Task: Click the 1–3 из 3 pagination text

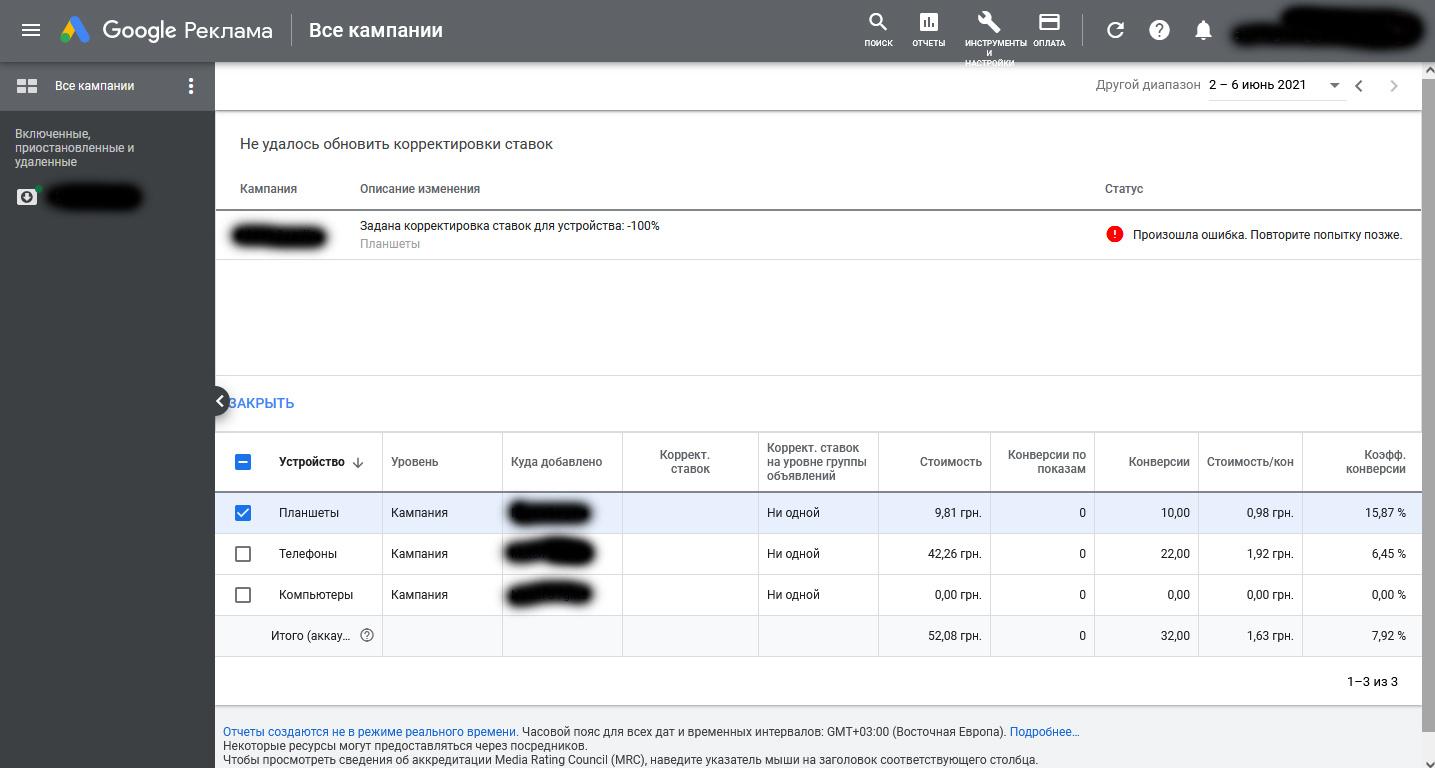Action: click(1372, 682)
